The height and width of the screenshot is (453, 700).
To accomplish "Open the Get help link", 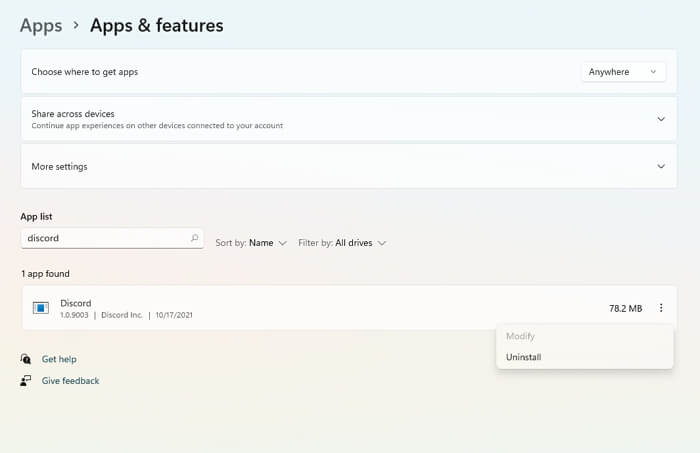I will (x=59, y=359).
